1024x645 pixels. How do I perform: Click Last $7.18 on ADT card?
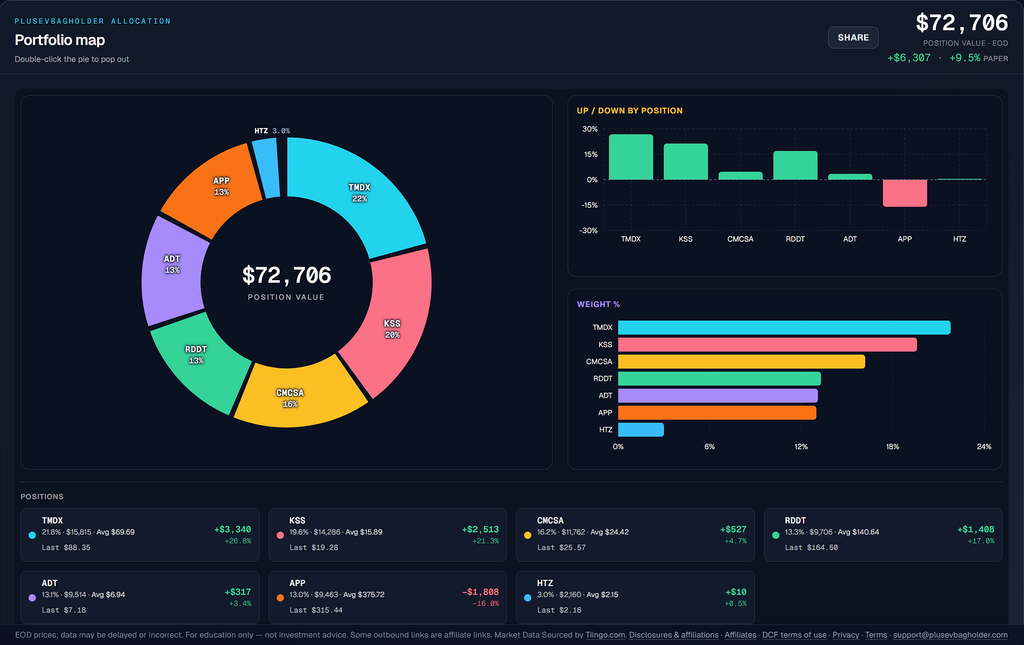(63, 610)
